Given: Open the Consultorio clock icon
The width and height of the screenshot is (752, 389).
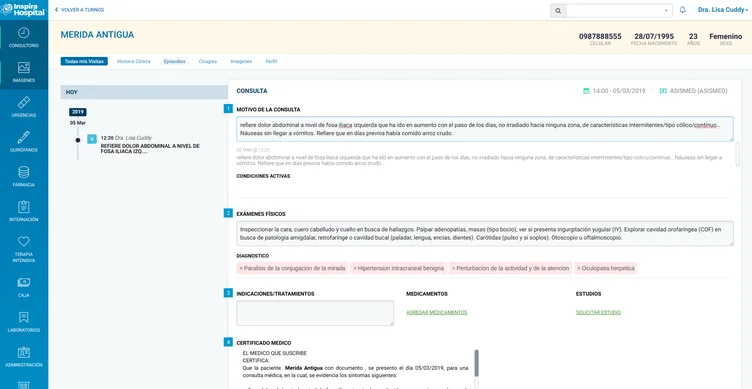Looking at the screenshot, I should pos(24,33).
